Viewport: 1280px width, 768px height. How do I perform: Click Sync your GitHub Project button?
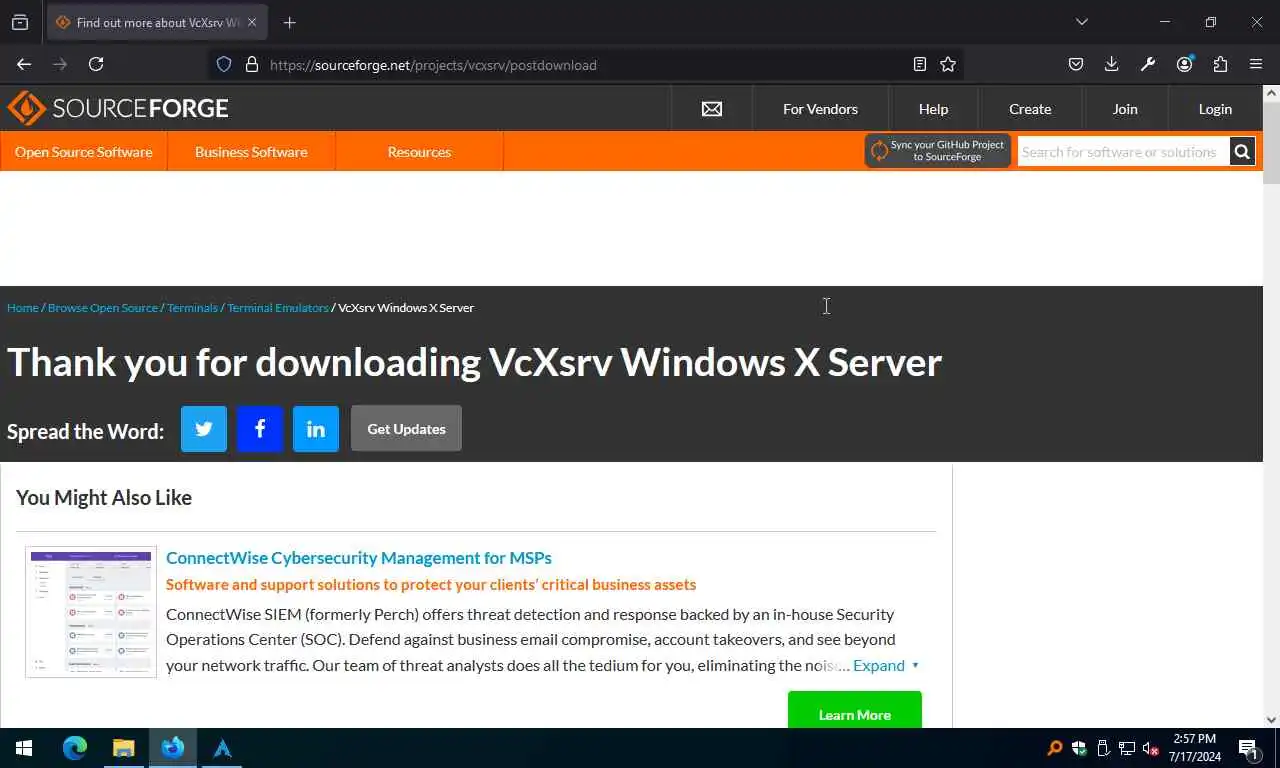pyautogui.click(x=938, y=151)
